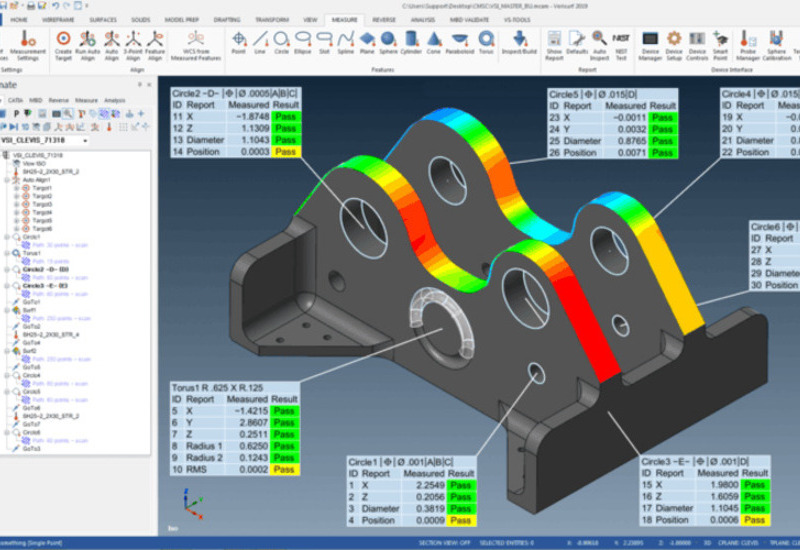
Task: Collapse the Auto Align1 tree node
Action: (7, 180)
